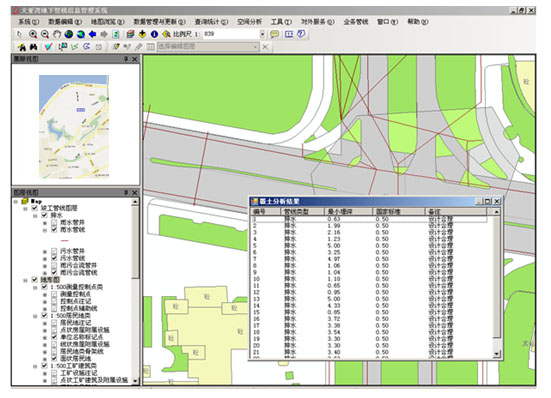Viewport: 551px width, 398px height.
Task: Toggle the 排水 group checkbox
Action: (44, 215)
